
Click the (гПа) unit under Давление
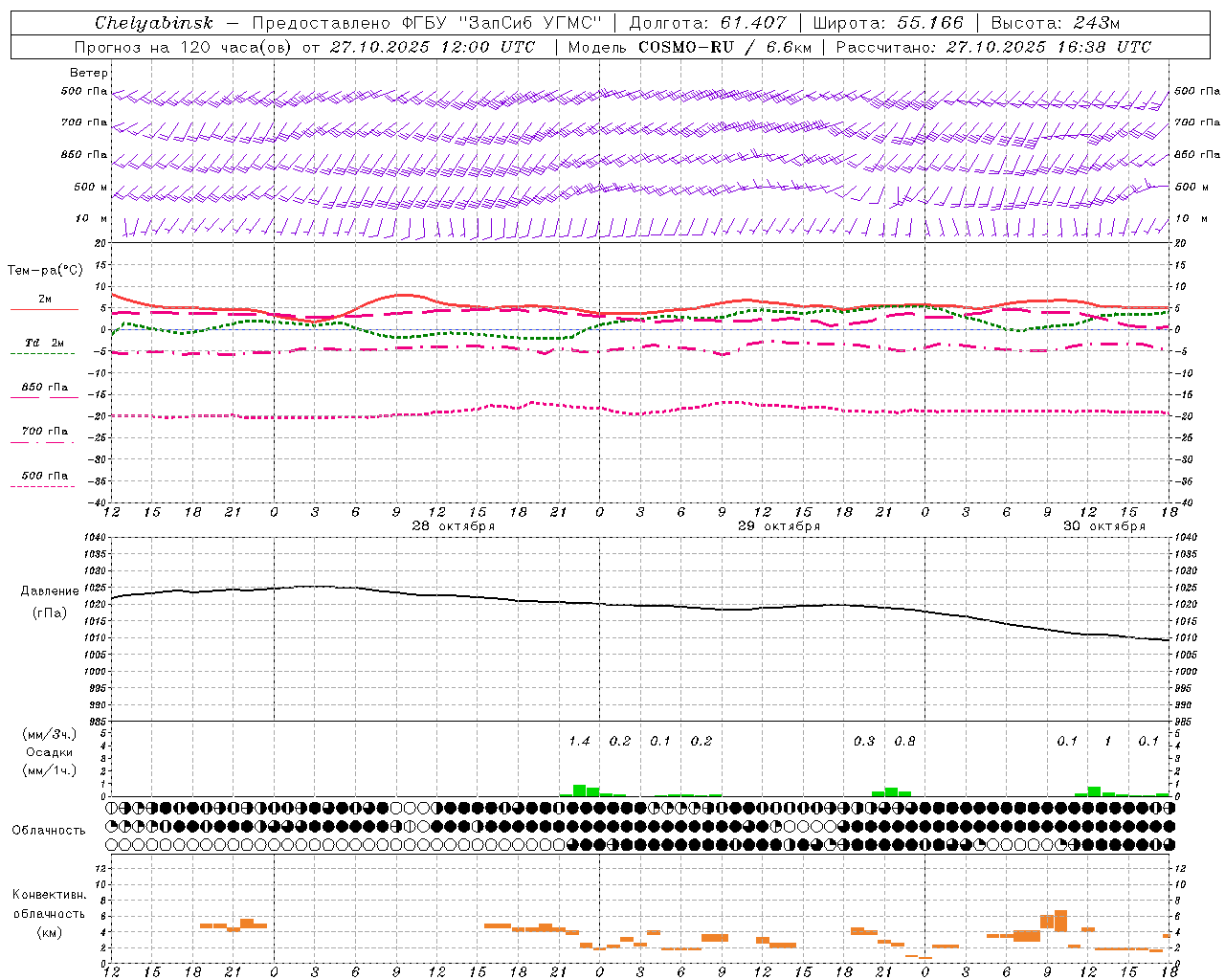[x=49, y=613]
